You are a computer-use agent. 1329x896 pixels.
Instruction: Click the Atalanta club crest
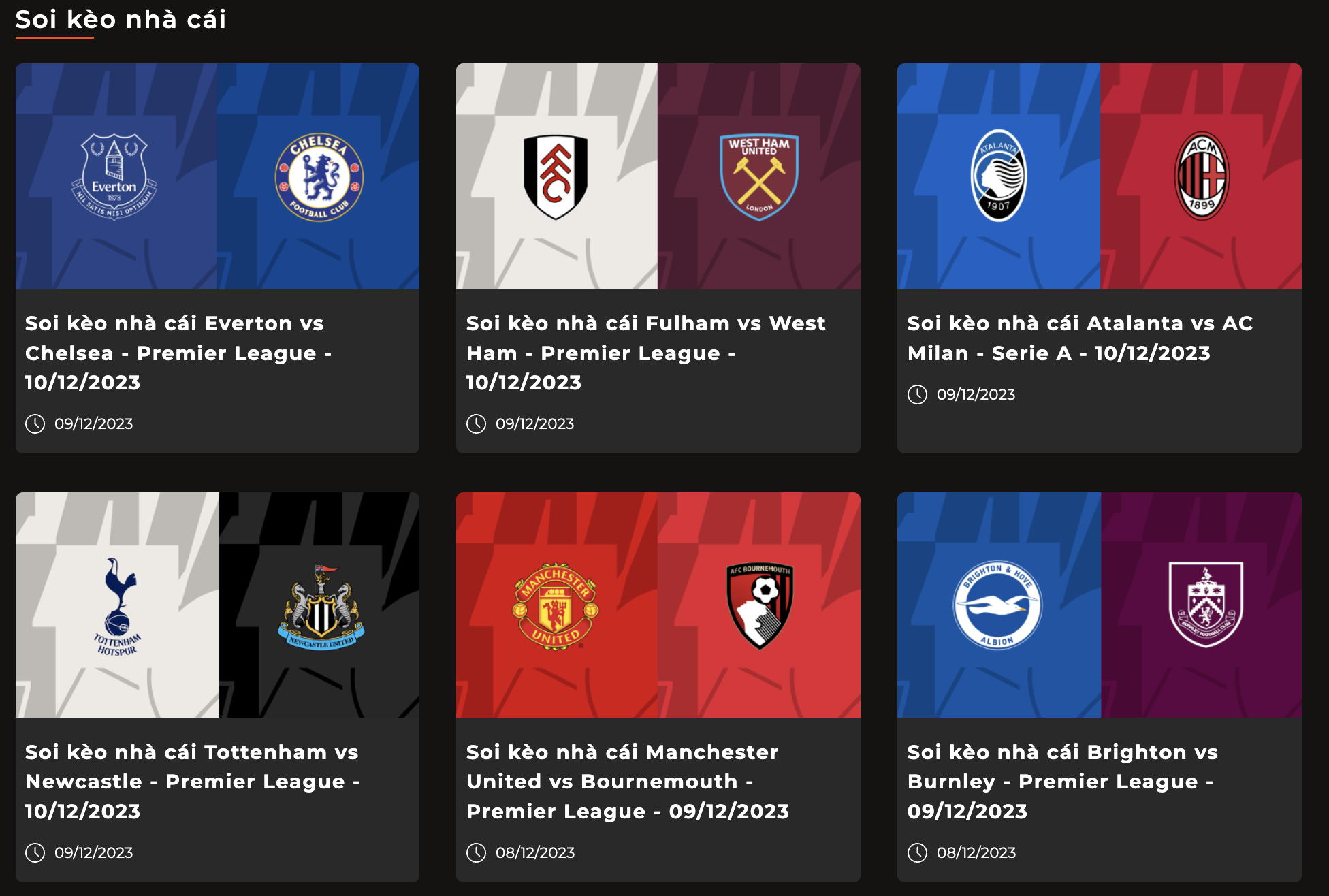[x=998, y=177]
